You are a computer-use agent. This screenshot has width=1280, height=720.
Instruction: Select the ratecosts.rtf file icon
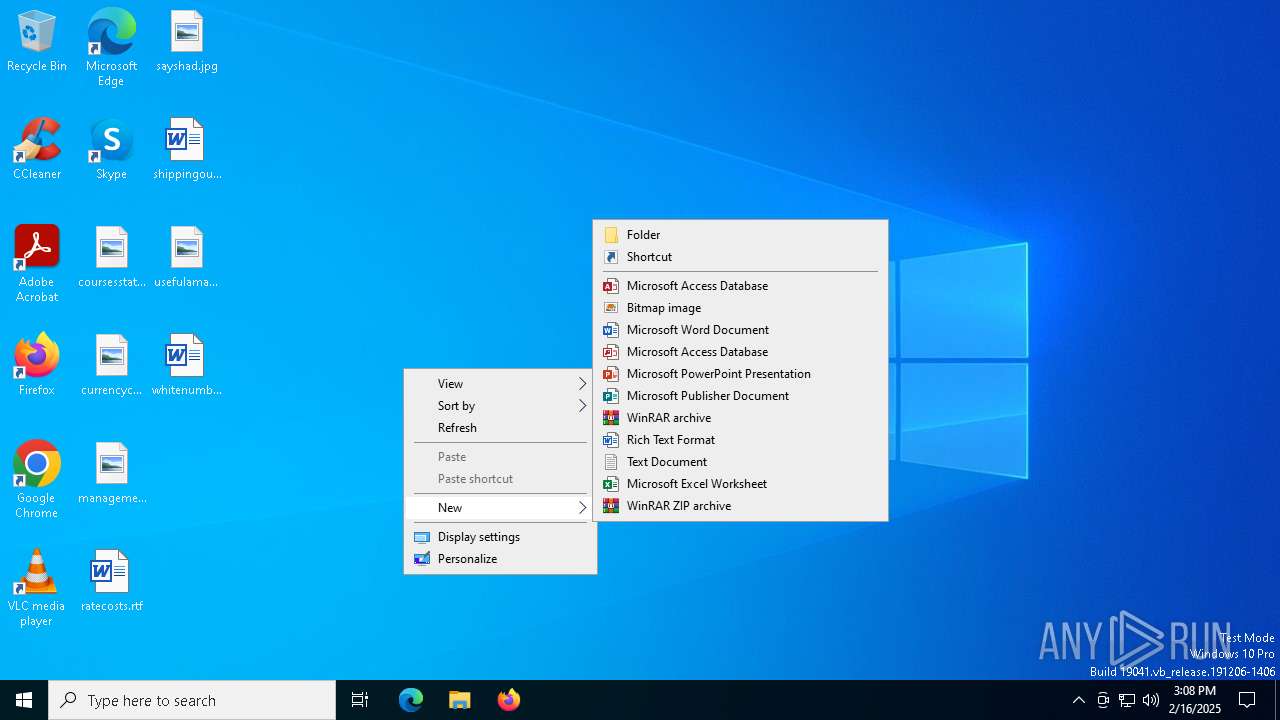point(112,582)
